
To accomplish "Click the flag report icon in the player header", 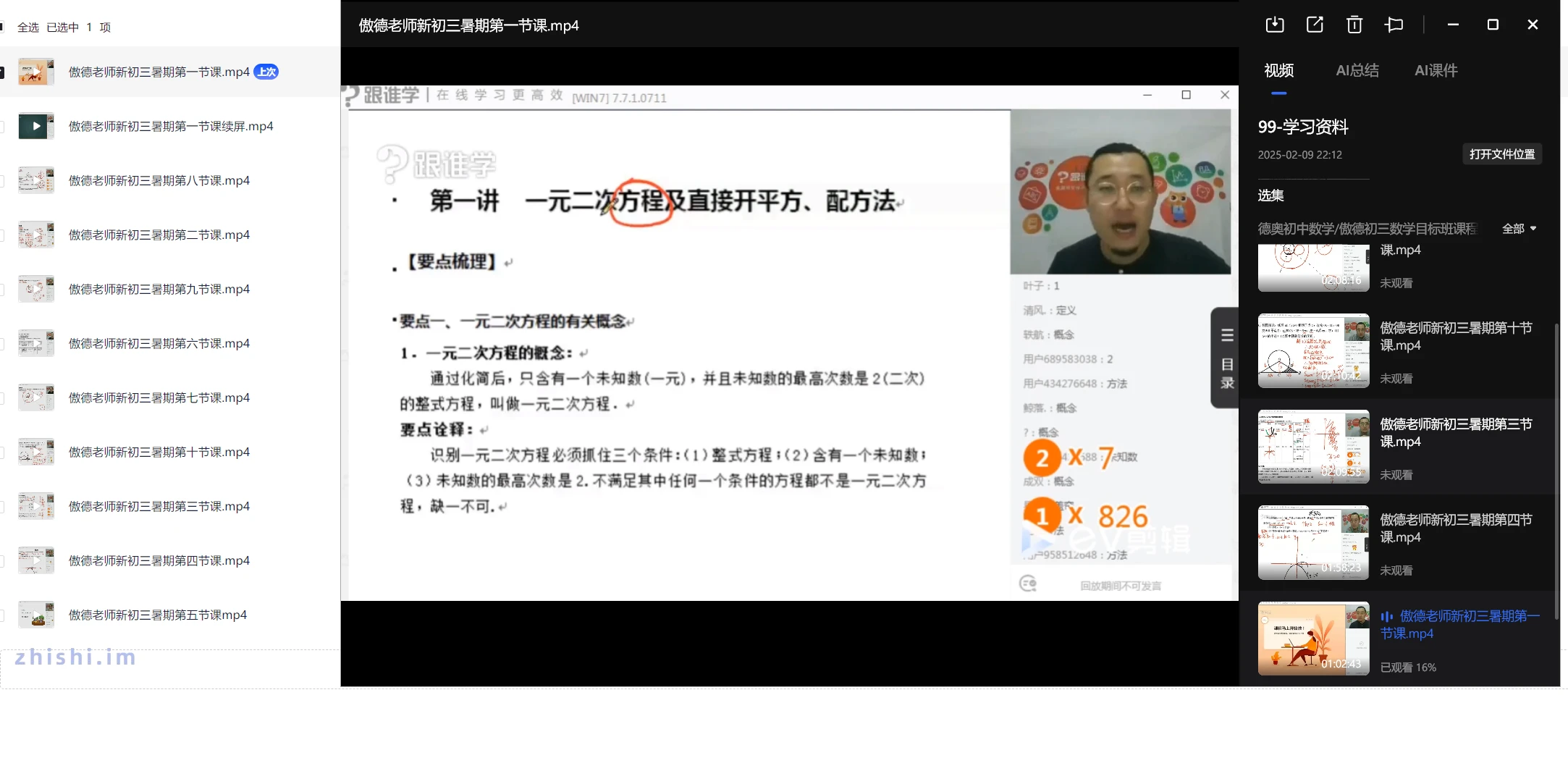I will point(1394,25).
